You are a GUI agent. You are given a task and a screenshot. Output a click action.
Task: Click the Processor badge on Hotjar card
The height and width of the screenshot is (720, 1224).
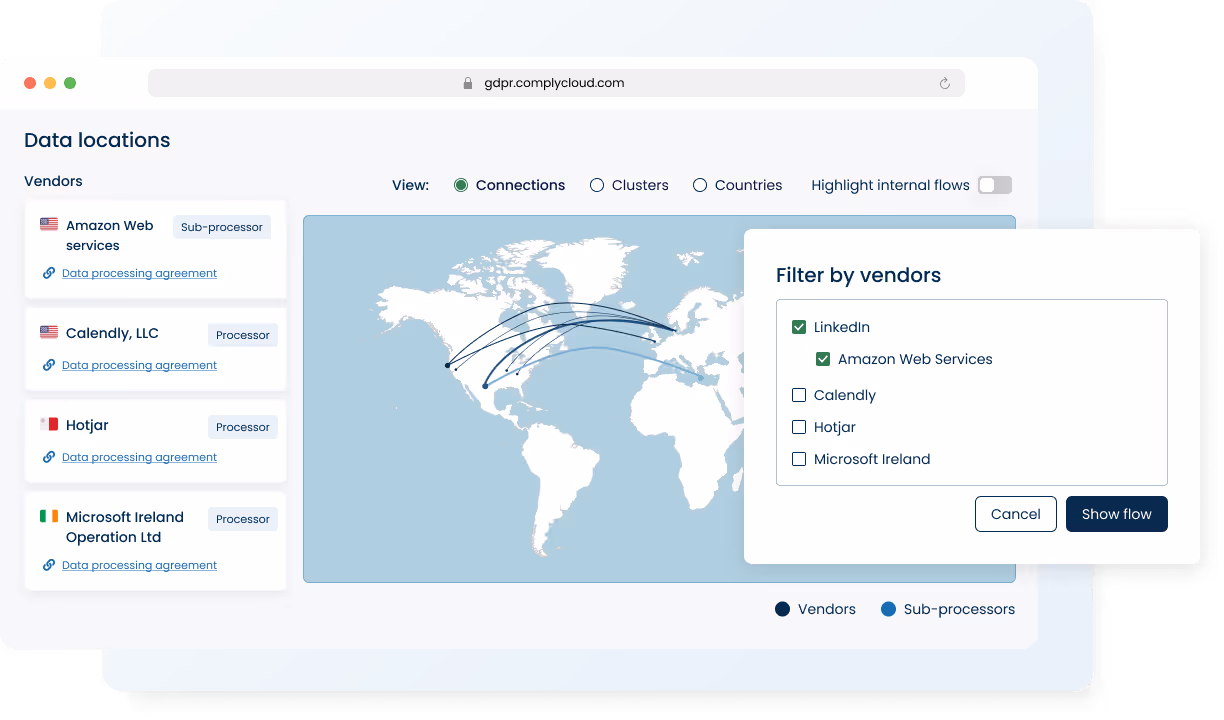243,427
